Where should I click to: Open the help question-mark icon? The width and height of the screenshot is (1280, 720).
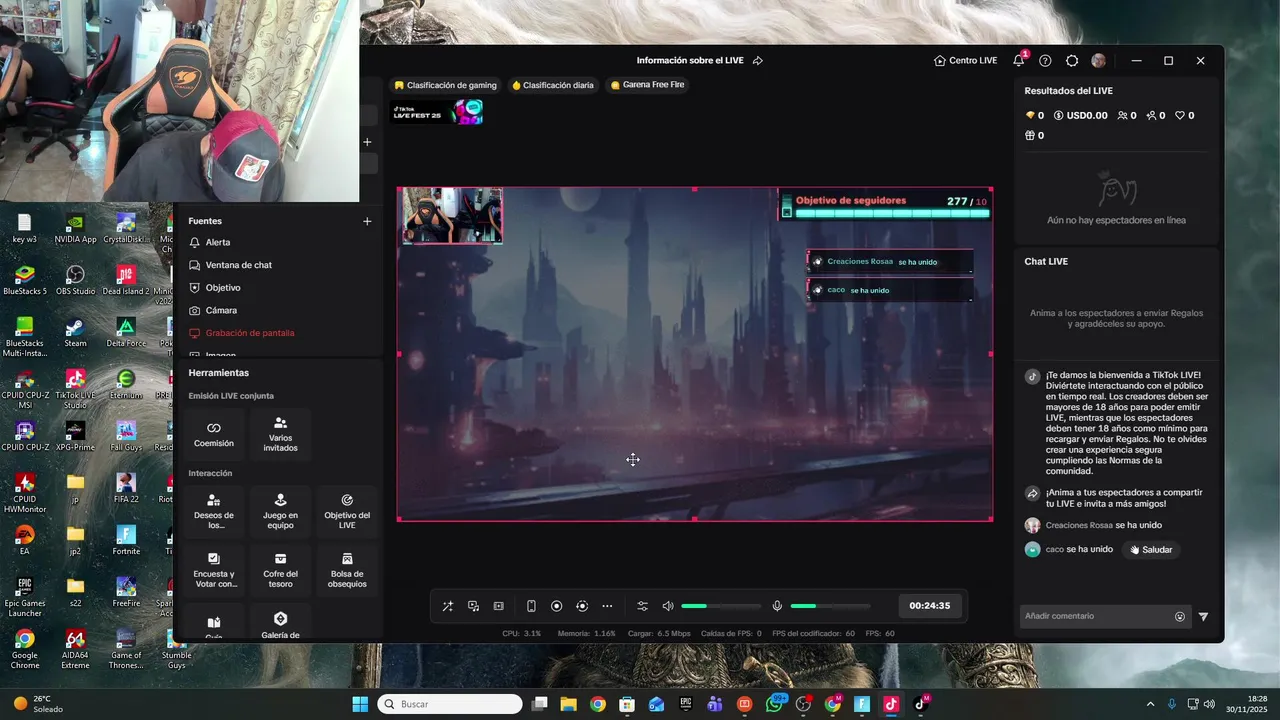click(x=1045, y=61)
